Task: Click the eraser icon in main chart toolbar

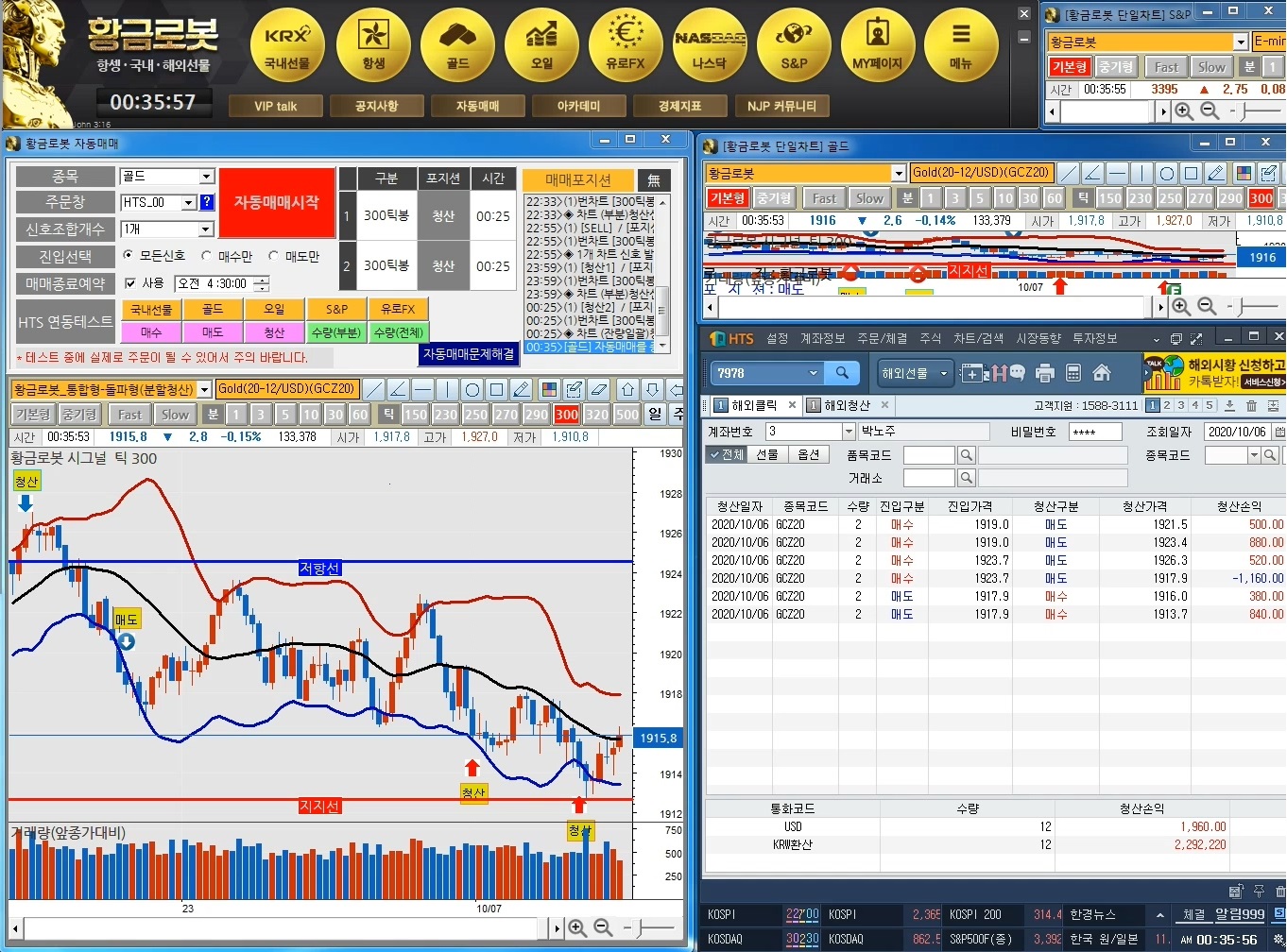Action: [598, 389]
